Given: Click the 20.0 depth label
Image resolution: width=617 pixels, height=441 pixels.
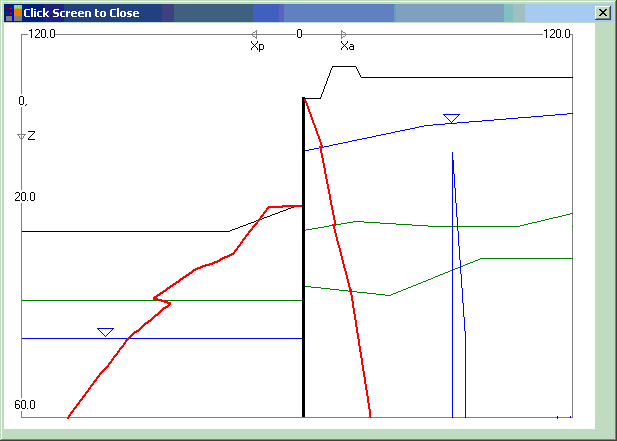Looking at the screenshot, I should pos(26,197).
